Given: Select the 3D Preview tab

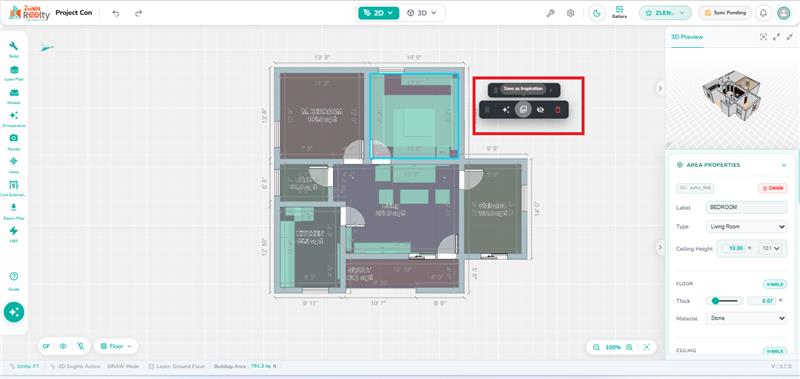Looking at the screenshot, I should [x=687, y=37].
